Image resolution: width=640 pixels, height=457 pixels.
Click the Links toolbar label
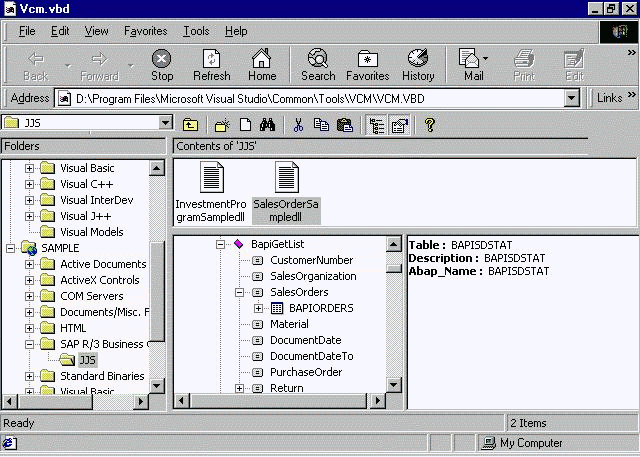609,98
